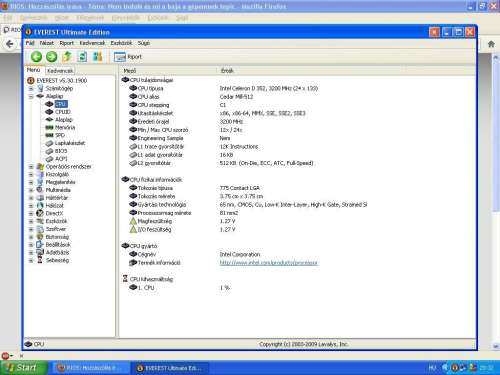Select the highlighted CPU tree item
The image size is (500, 375).
61,104
